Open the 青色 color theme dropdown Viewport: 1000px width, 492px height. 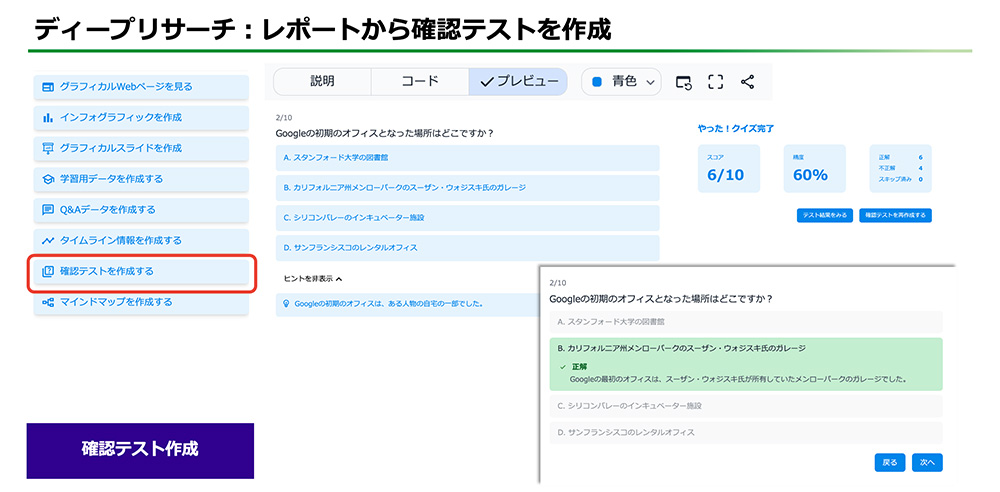[622, 82]
